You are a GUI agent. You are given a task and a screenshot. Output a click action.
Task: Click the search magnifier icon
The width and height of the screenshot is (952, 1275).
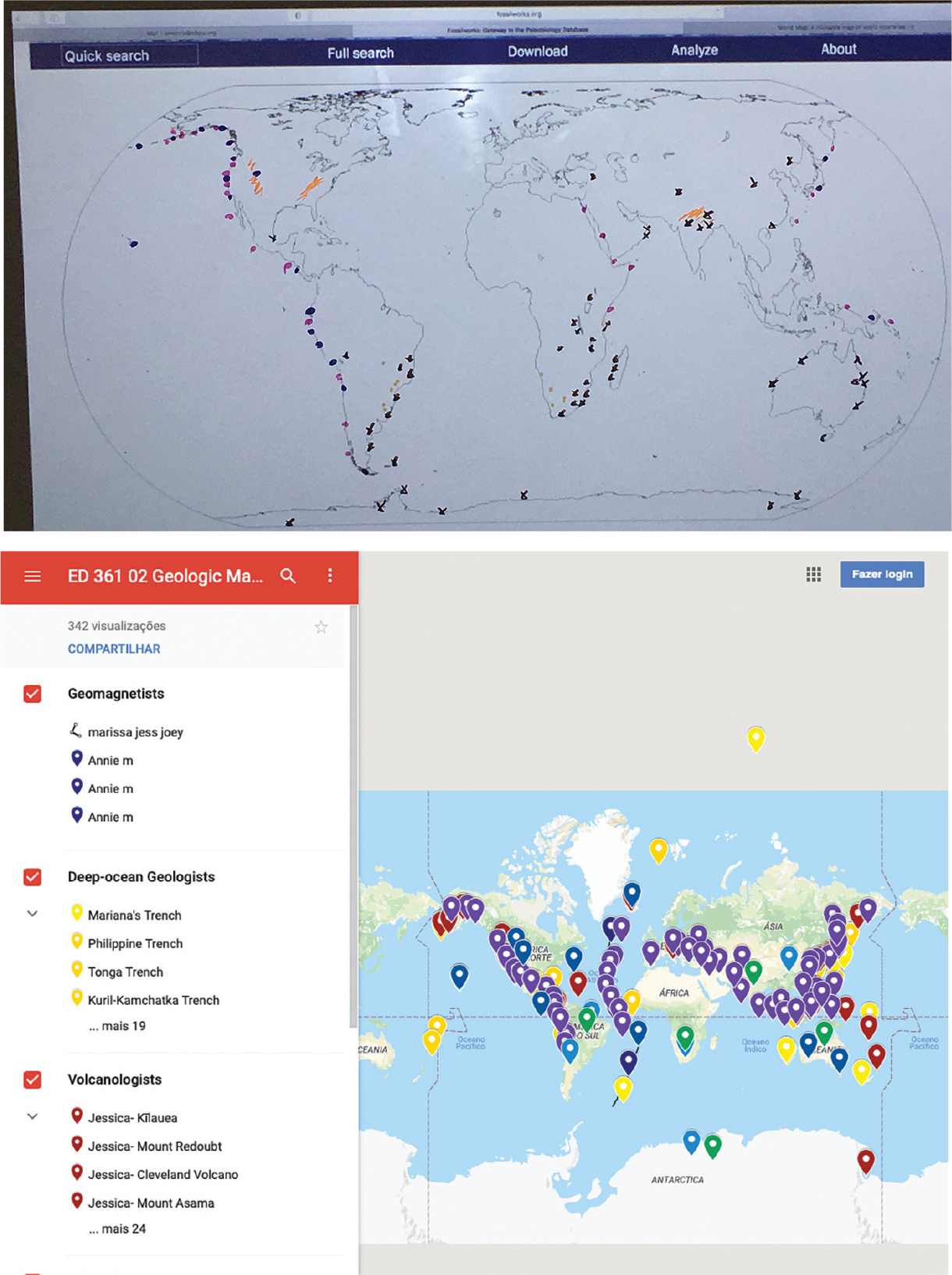click(288, 576)
